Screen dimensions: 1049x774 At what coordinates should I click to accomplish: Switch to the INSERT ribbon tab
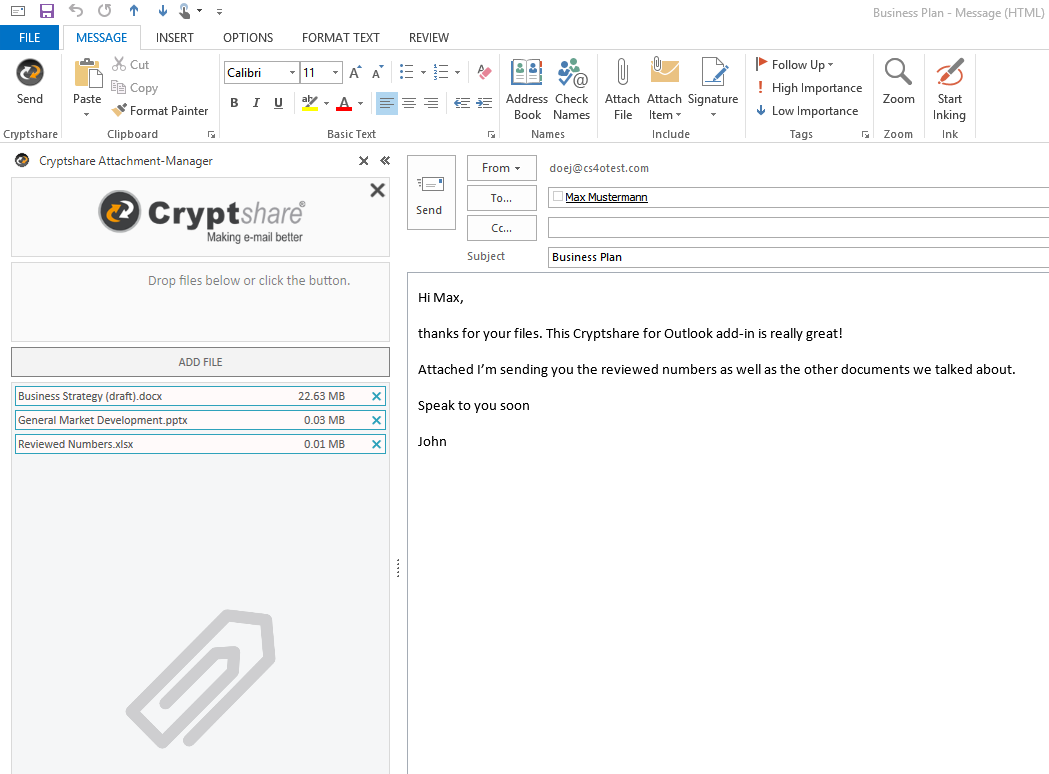[x=175, y=37]
